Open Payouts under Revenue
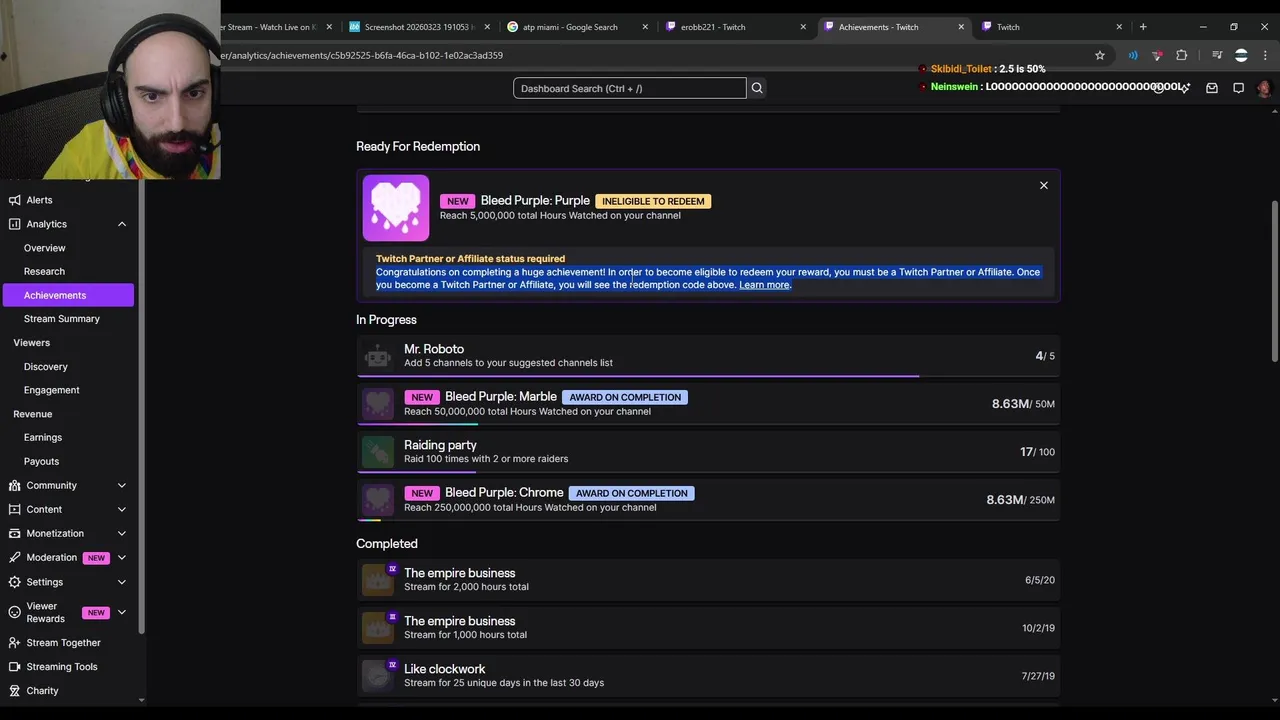The image size is (1280, 720). click(42, 461)
